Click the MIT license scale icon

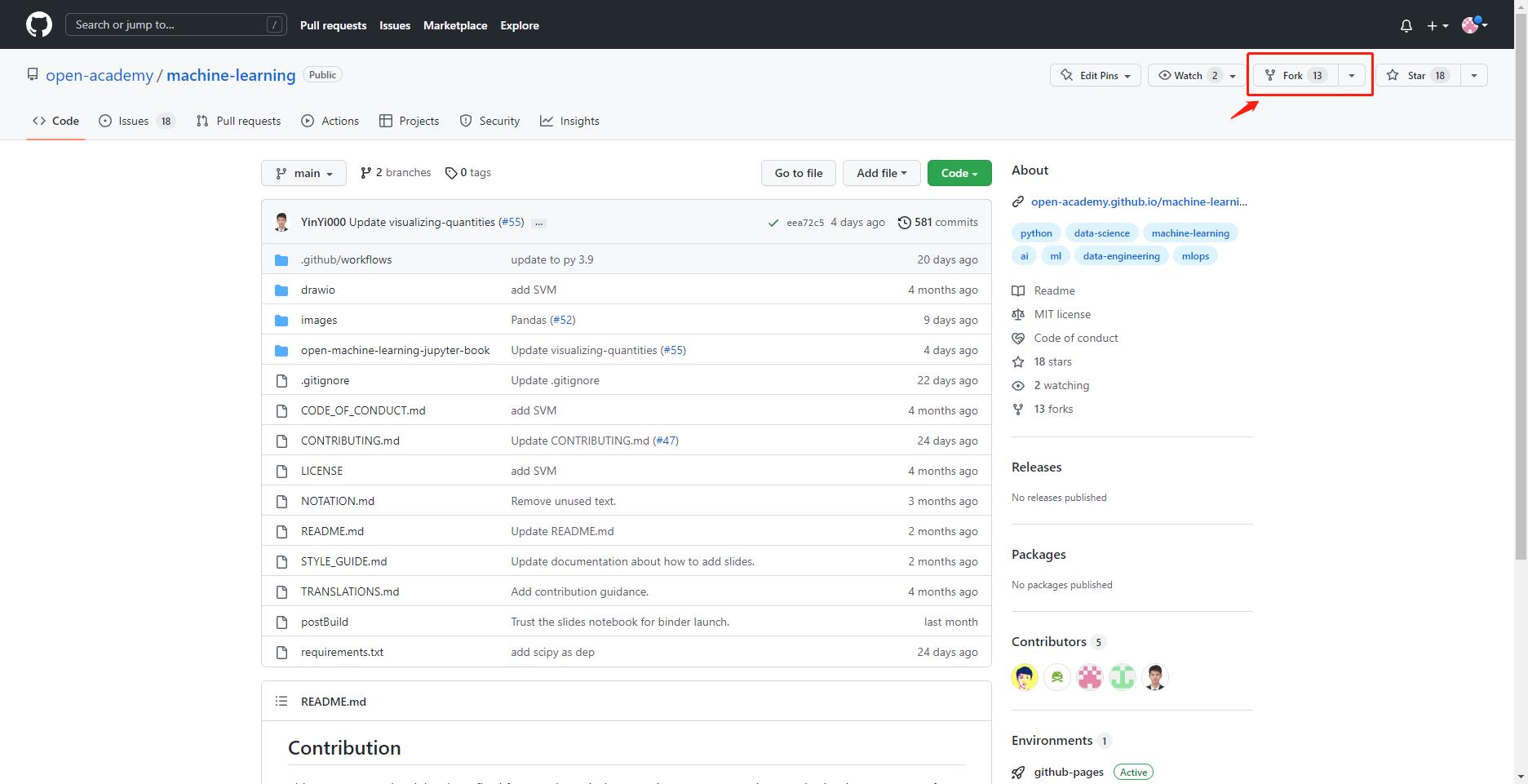1018,315
